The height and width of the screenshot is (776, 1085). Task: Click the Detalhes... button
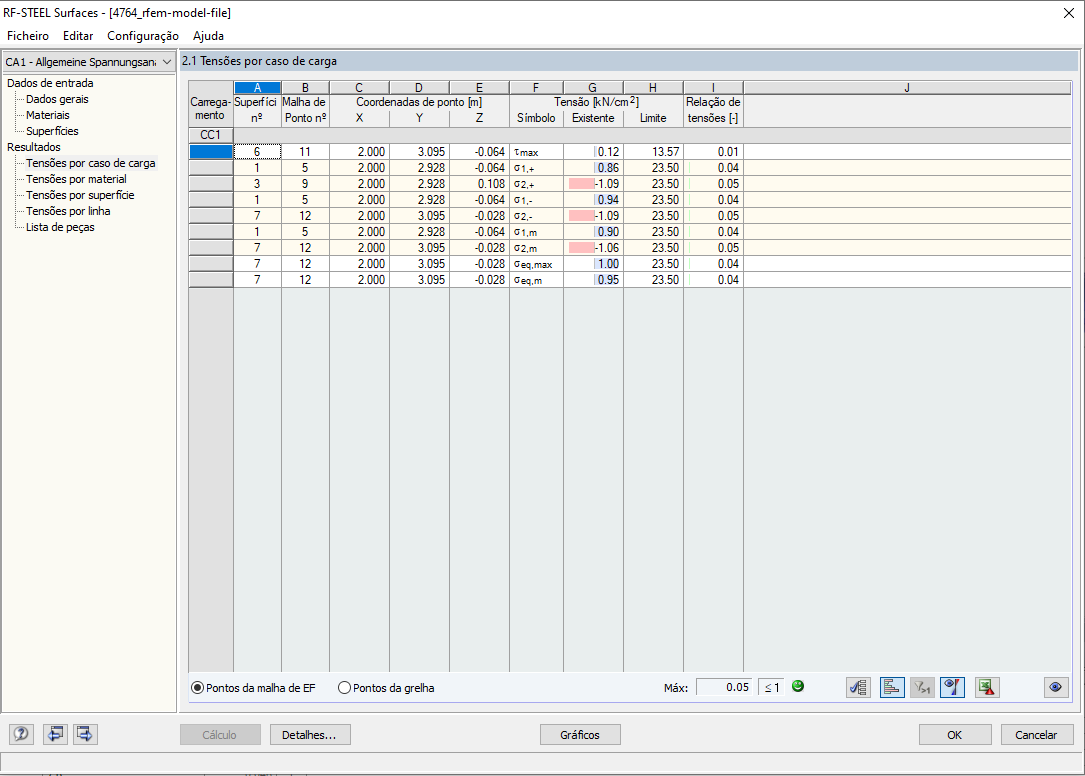(x=309, y=735)
